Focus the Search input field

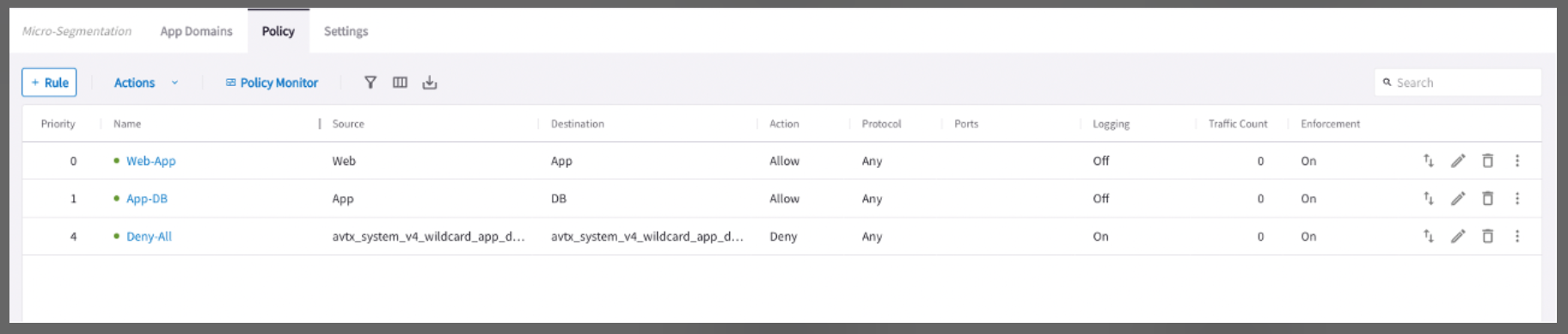pyautogui.click(x=1458, y=83)
